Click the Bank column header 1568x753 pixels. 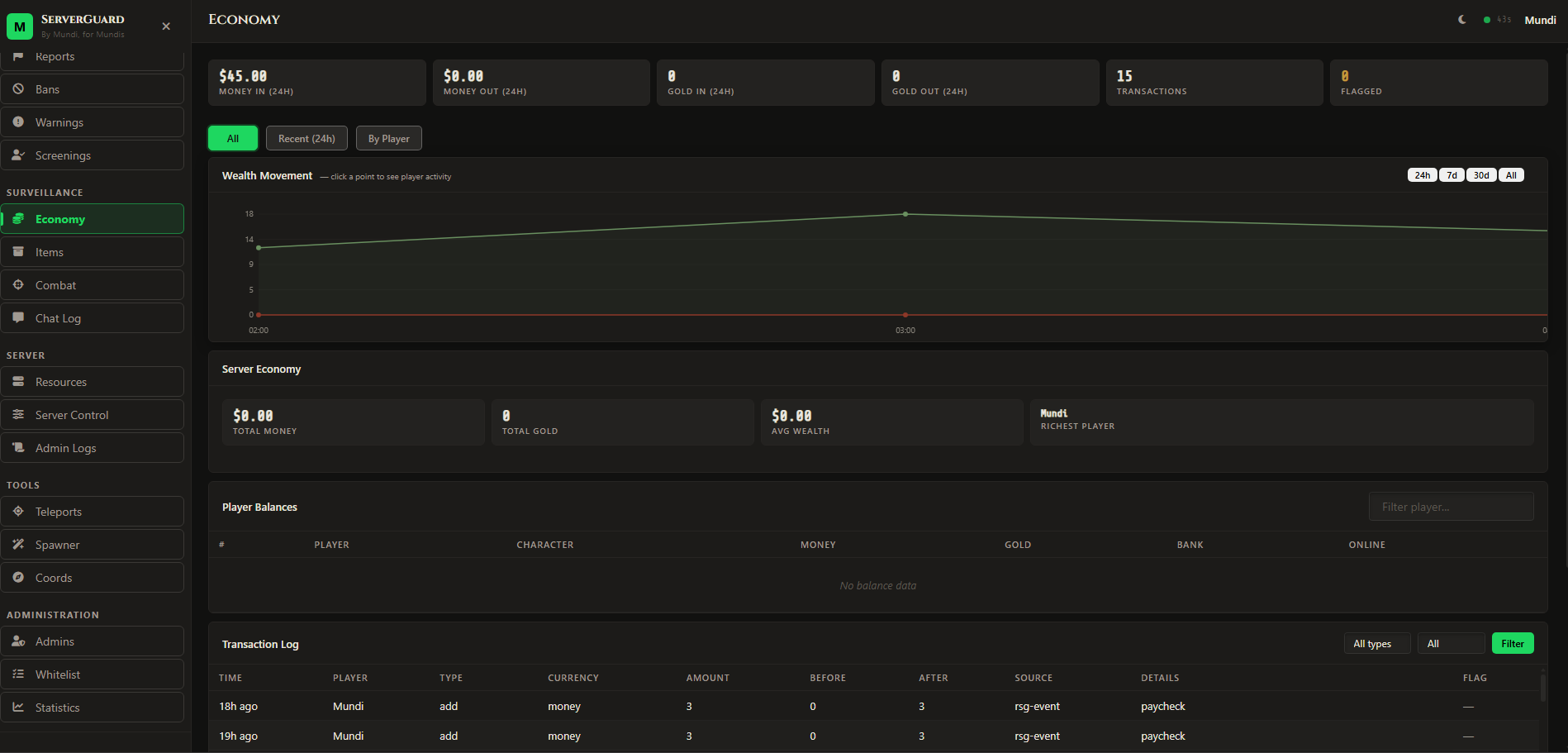point(1190,545)
